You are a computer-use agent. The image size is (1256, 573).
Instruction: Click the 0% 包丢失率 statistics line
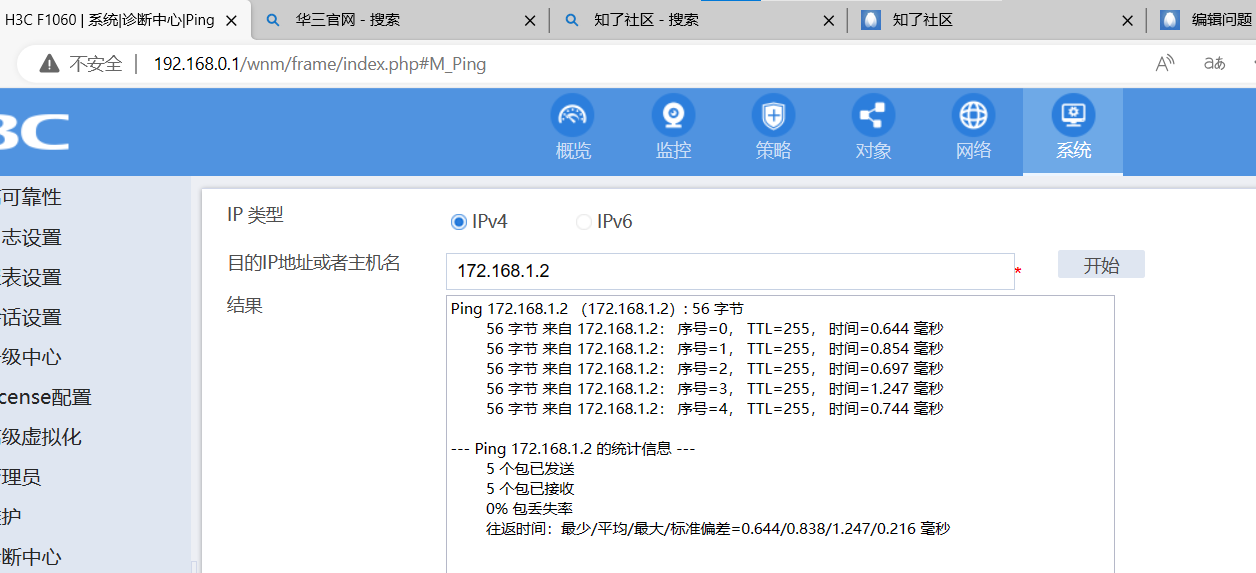[530, 508]
